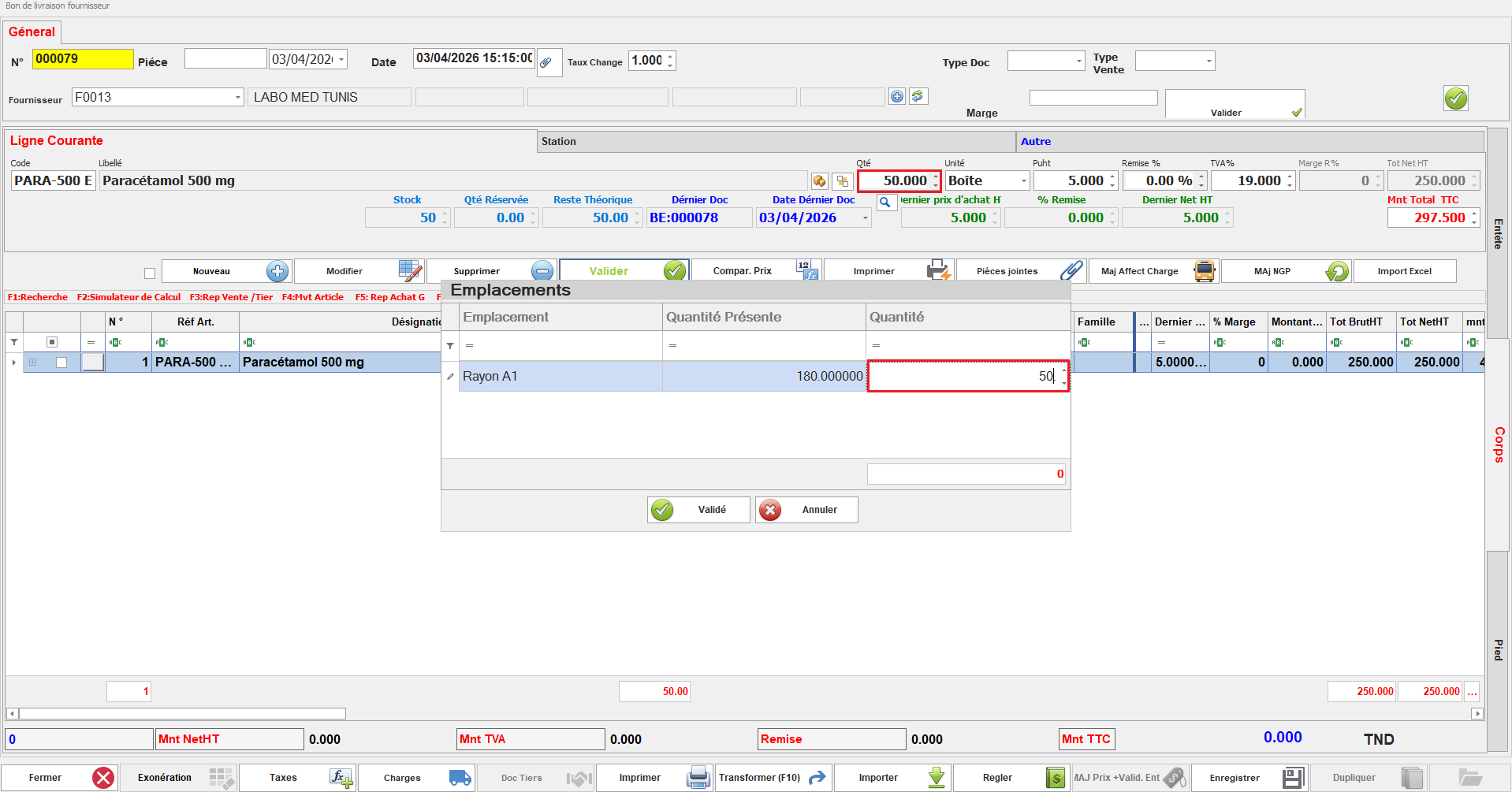Click the Quantité field for Rayon A1
Image resolution: width=1512 pixels, height=792 pixels.
pos(966,377)
